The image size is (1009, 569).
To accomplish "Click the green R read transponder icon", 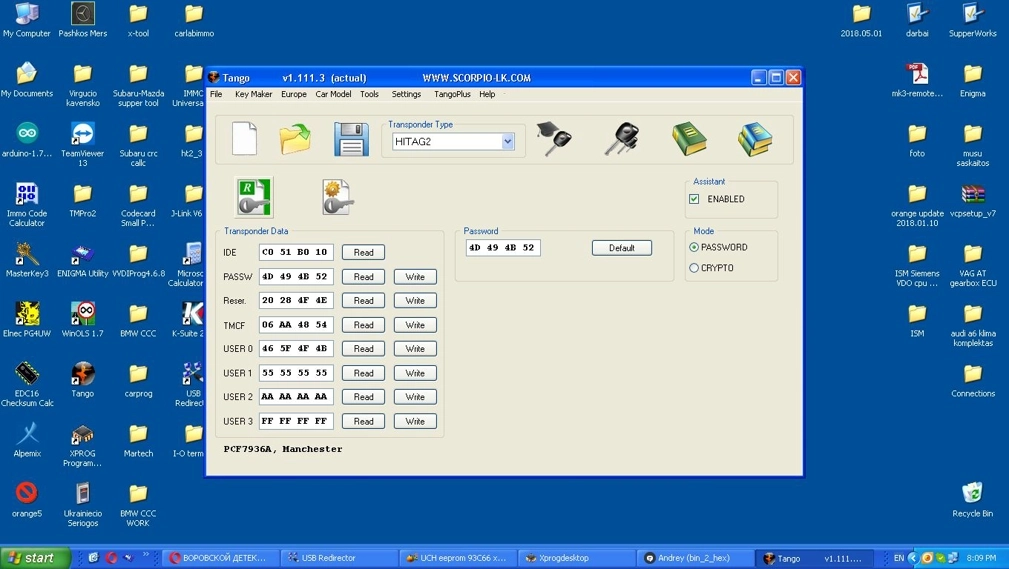I will point(254,197).
